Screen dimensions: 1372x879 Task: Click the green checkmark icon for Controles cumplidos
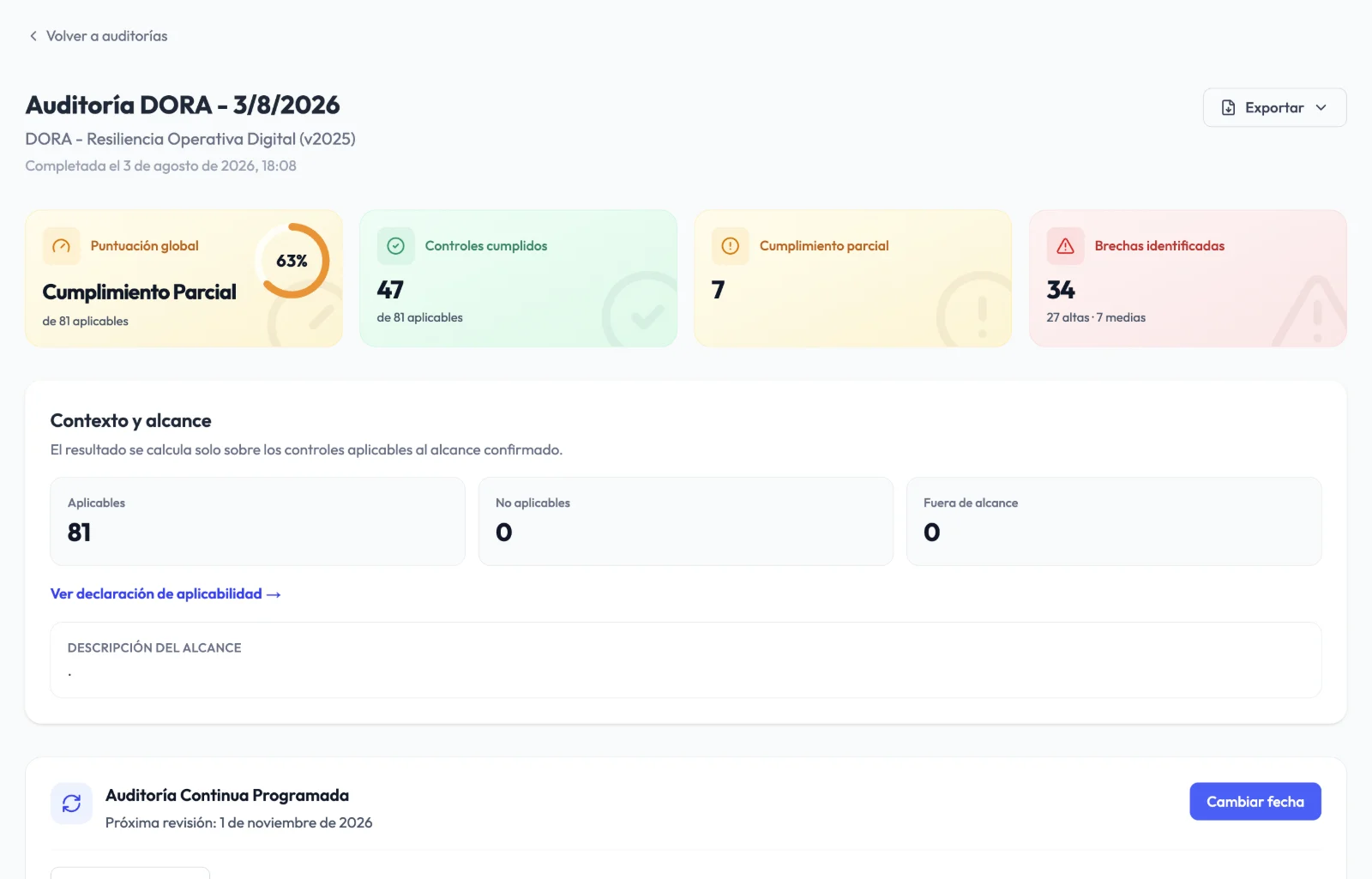tap(395, 246)
